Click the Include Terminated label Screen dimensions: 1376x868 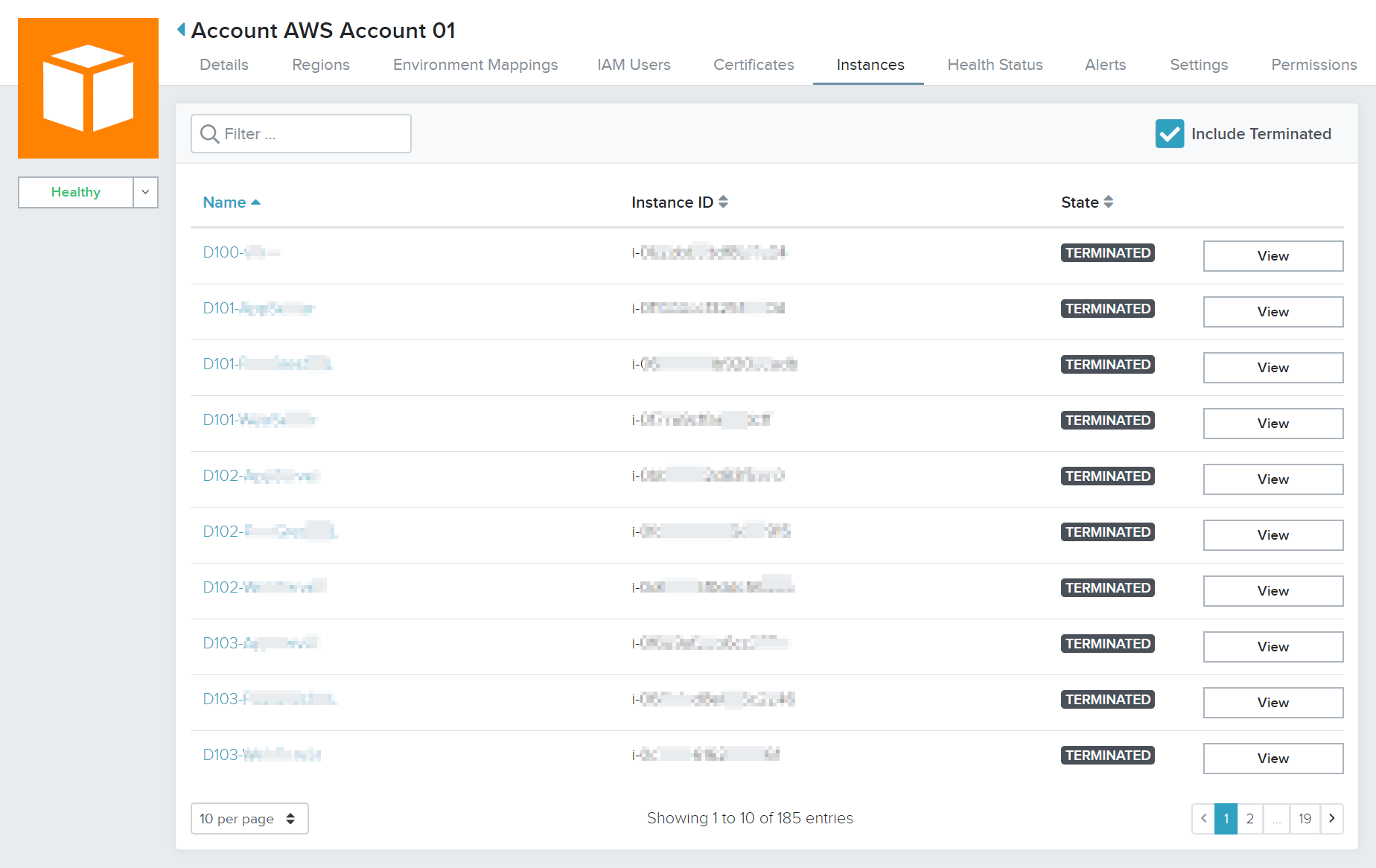(x=1261, y=134)
